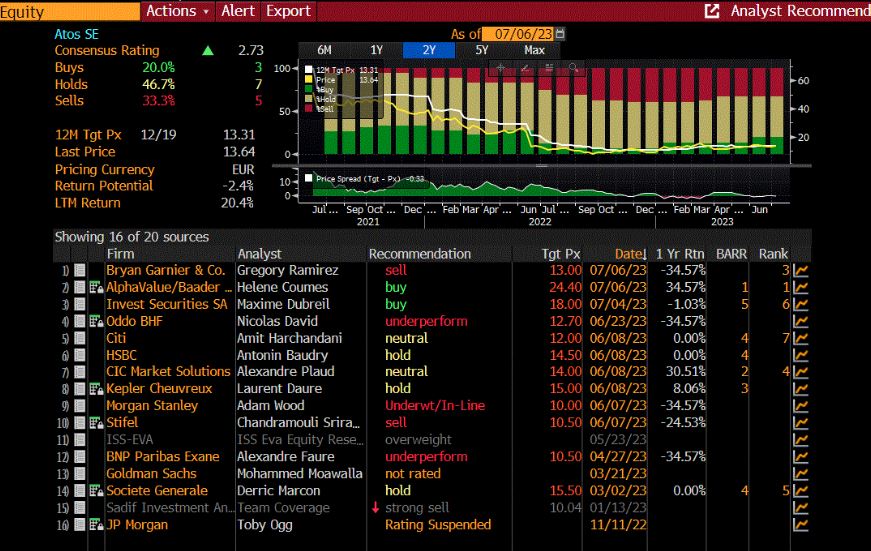Select the 2Y chart range tab
This screenshot has height=551, width=871.
pos(429,50)
